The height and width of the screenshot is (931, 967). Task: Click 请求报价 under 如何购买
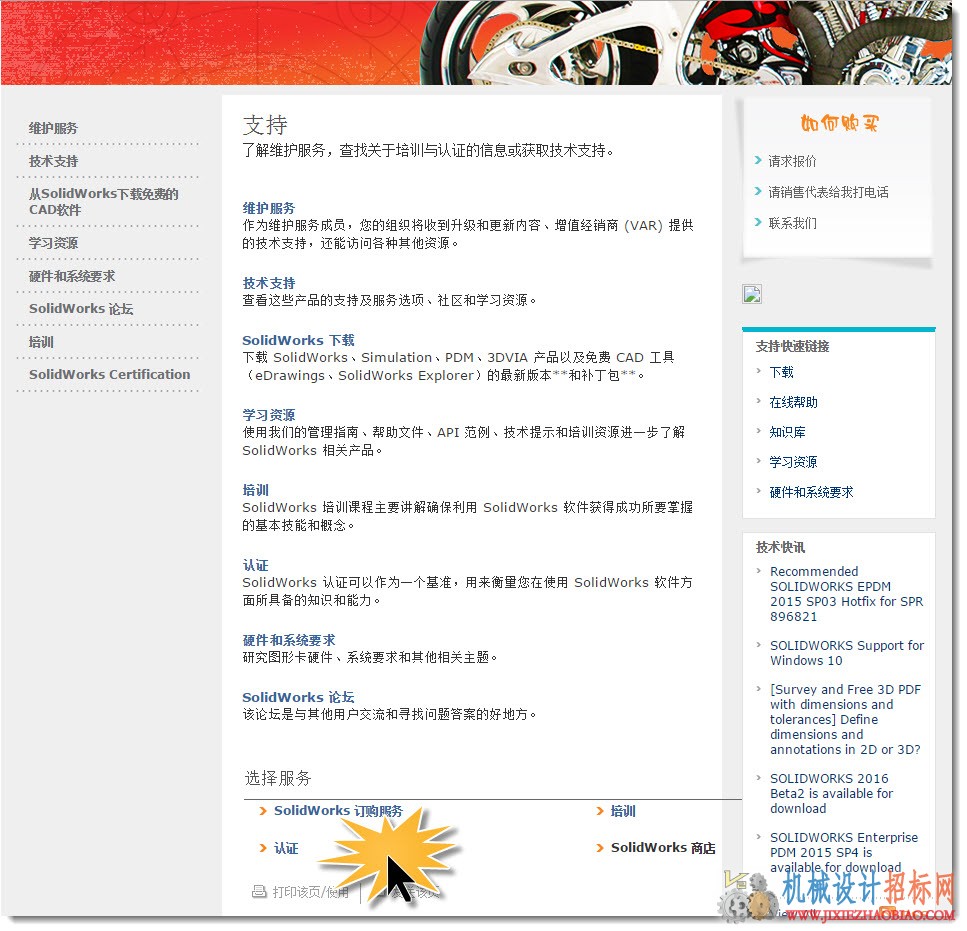(x=792, y=162)
